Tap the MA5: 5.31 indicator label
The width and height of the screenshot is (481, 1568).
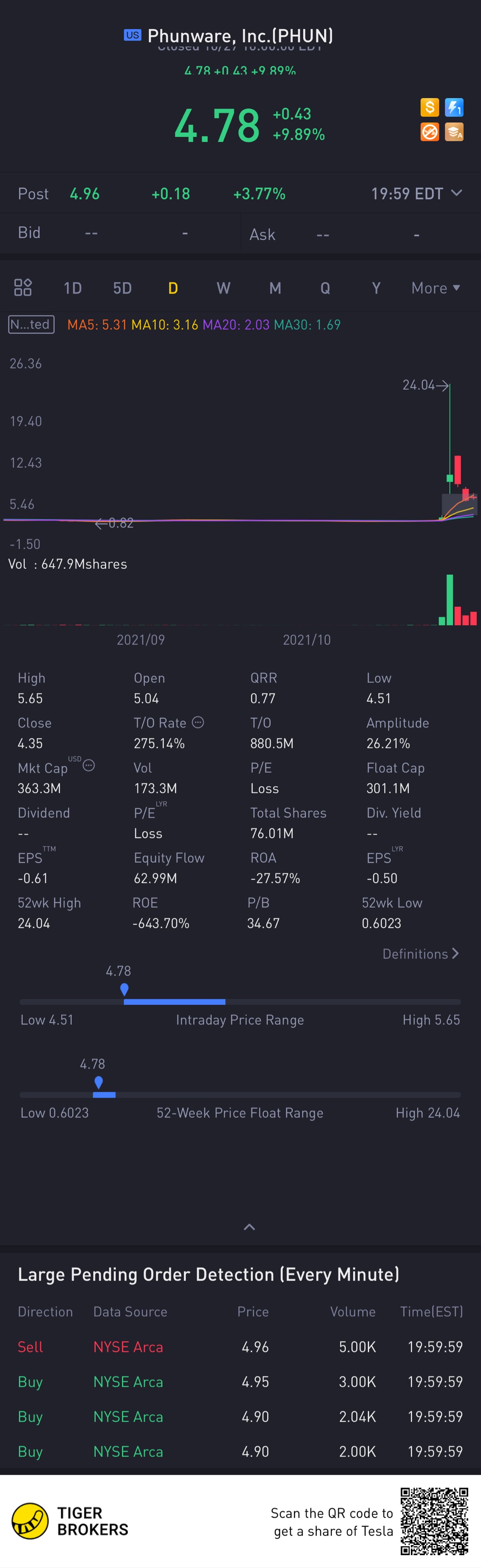pos(97,324)
